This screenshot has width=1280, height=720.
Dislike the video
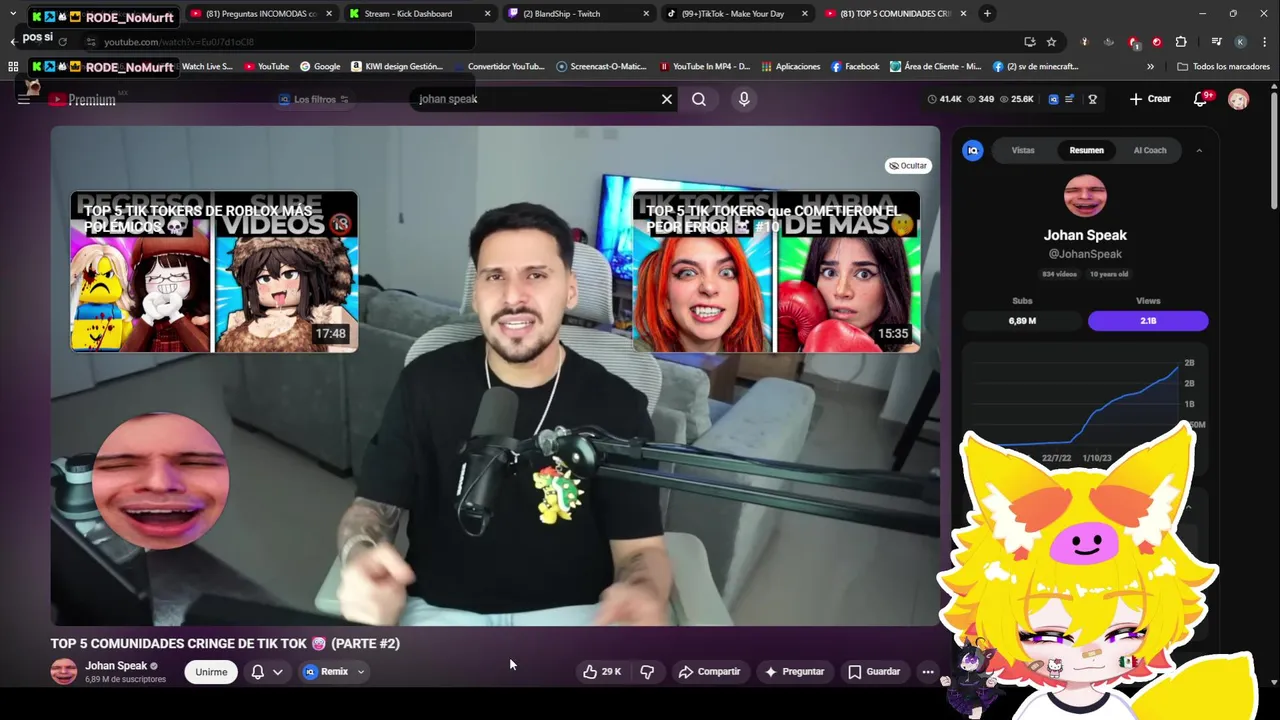(647, 672)
